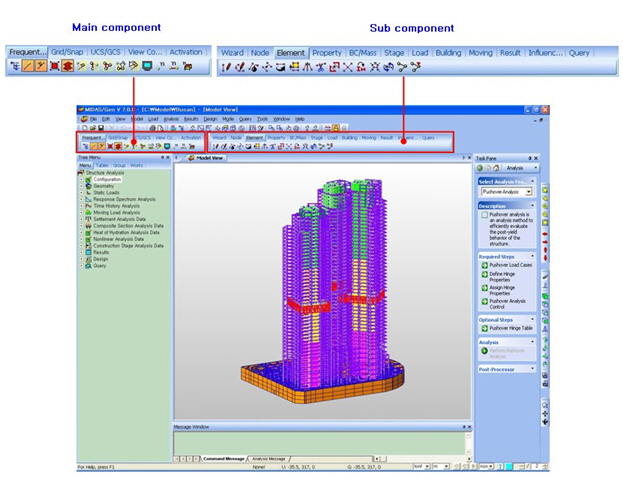Click the Results icon in Tree Menu
Image resolution: width=623 pixels, height=479 pixels.
click(x=88, y=253)
